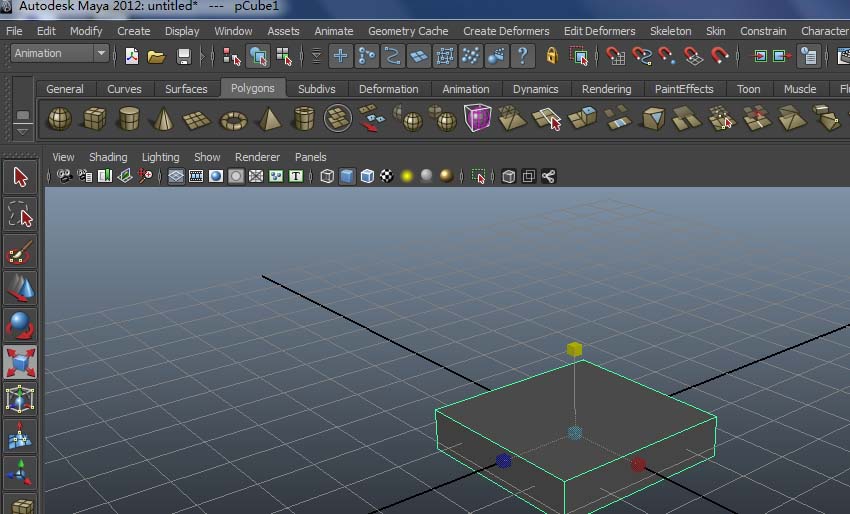Toggle snap to grids
This screenshot has height=514, width=850.
coord(615,56)
